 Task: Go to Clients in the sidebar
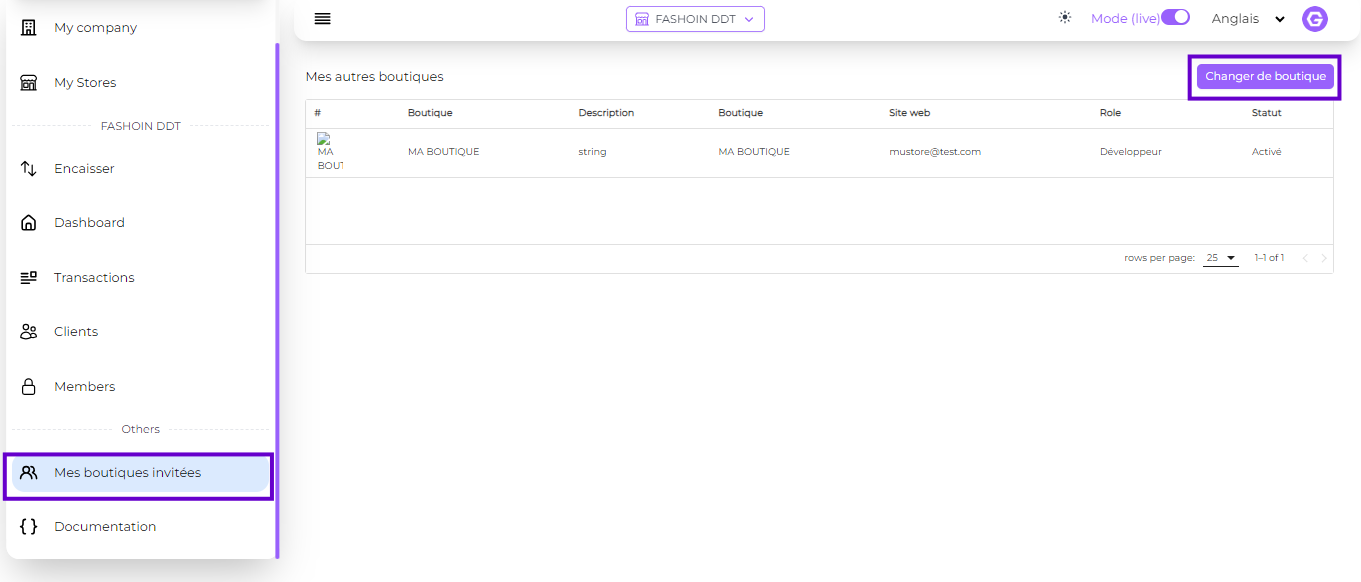[x=76, y=332]
